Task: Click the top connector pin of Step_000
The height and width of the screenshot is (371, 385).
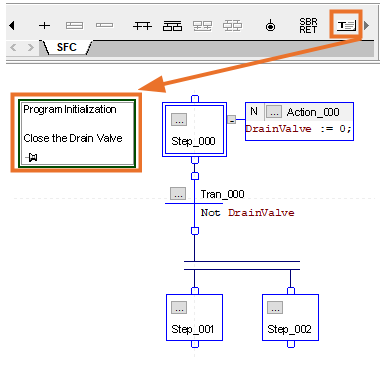Action: [195, 99]
